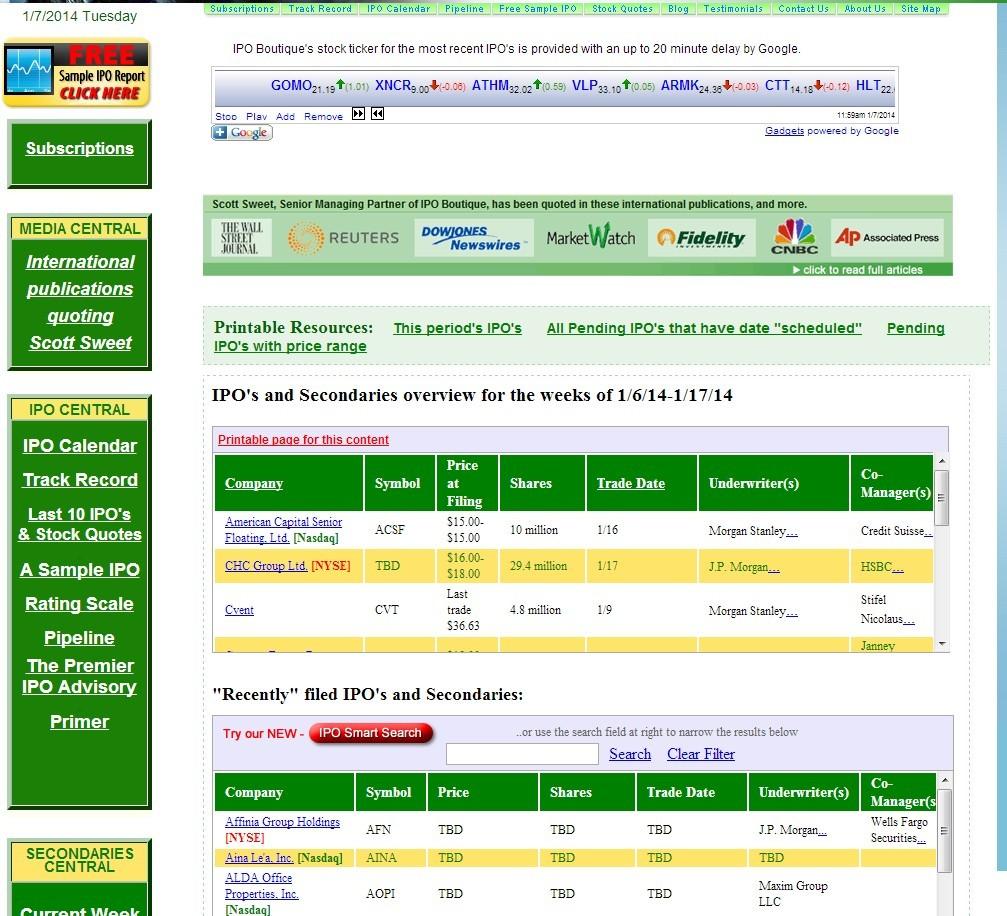This screenshot has height=916, width=1007.
Task: Click the Clear Filter link
Action: point(701,754)
